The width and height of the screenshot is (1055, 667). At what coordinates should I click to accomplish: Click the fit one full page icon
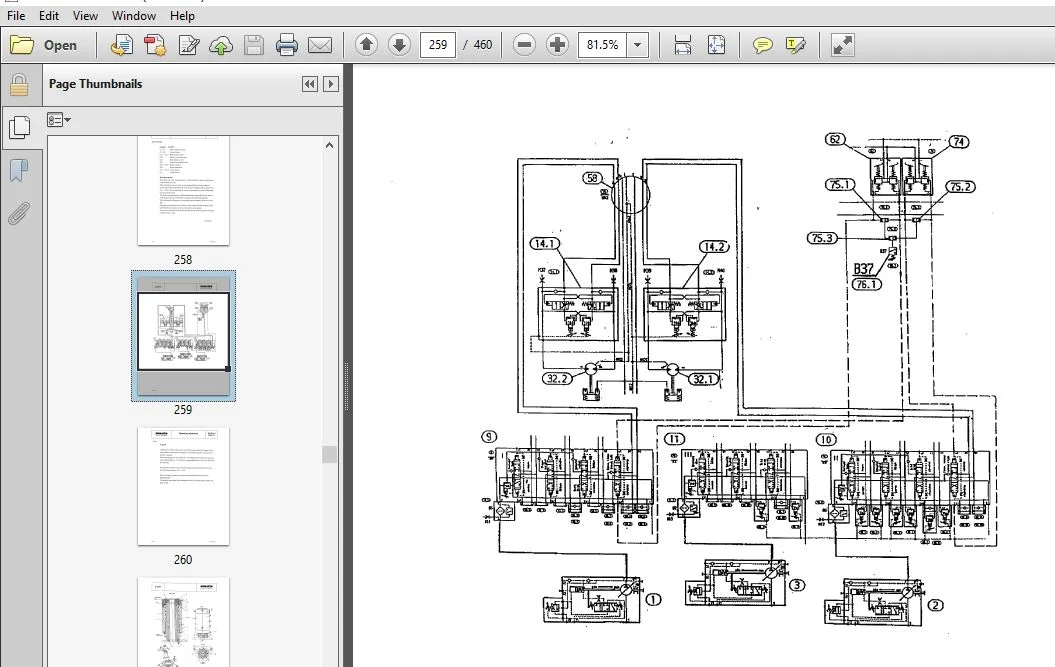tap(716, 45)
